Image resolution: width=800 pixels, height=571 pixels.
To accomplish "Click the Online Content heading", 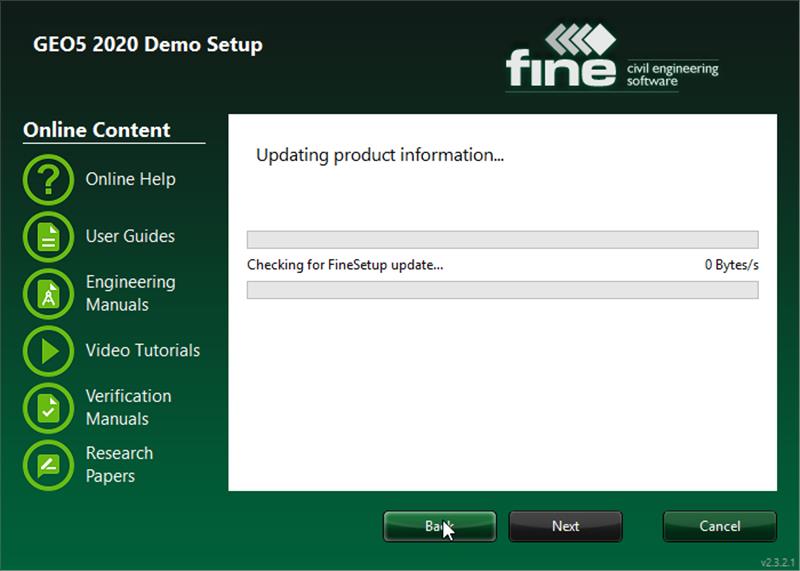I will point(97,130).
